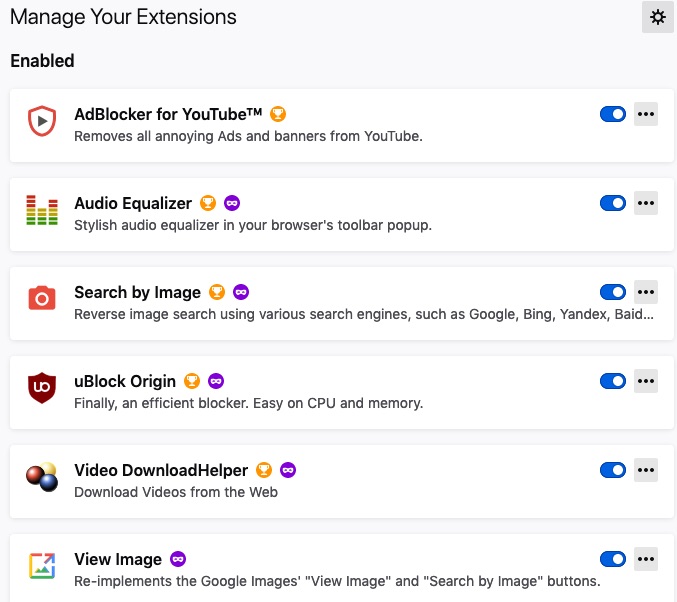
Task: Click "Re-implements the Google Images" description
Action: (x=337, y=581)
